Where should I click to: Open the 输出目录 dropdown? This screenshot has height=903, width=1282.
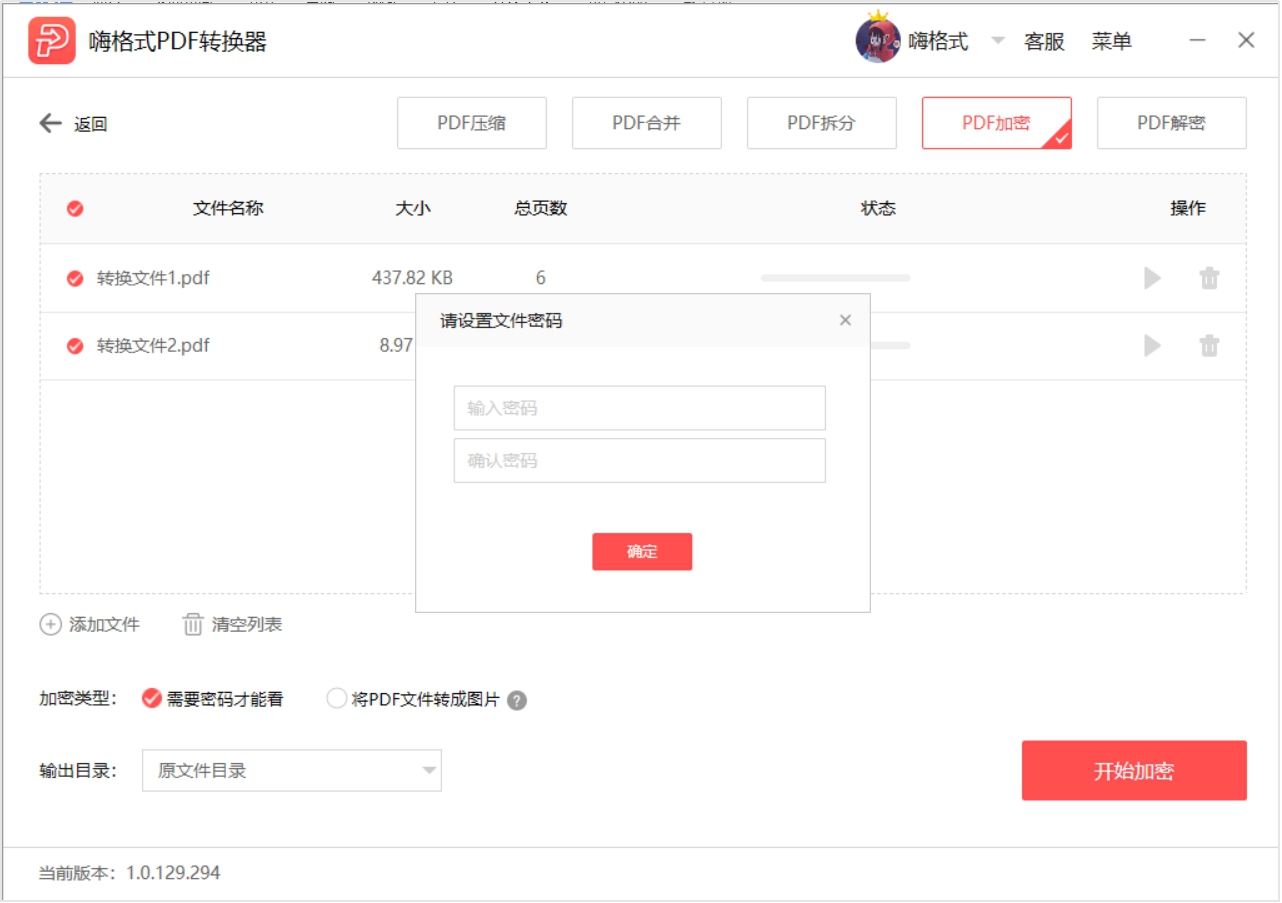(430, 770)
